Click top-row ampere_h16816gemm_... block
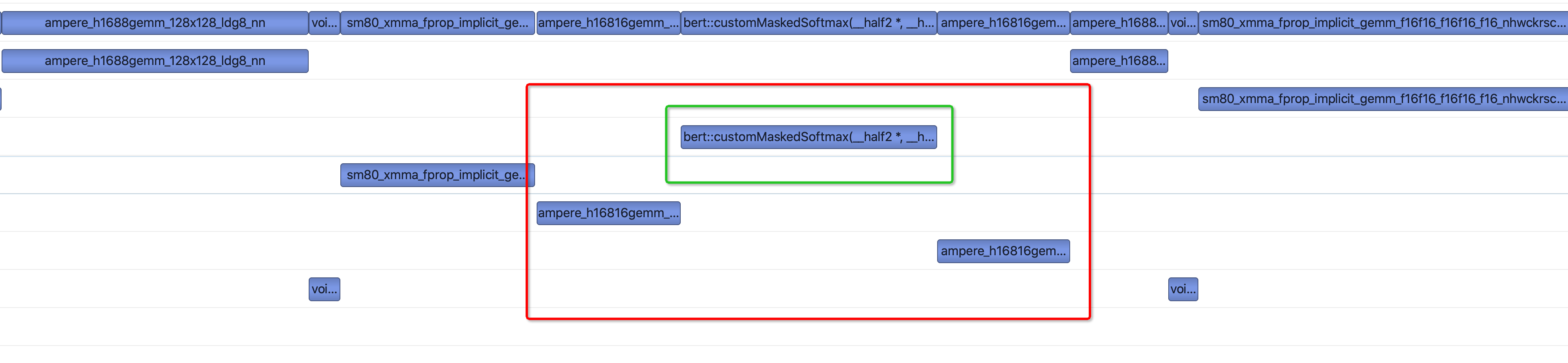 pos(608,23)
